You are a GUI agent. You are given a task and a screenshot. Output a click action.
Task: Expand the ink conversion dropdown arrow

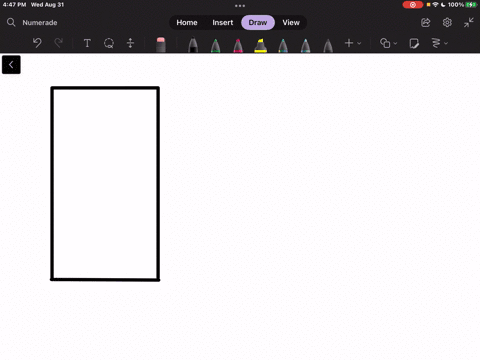(446, 43)
